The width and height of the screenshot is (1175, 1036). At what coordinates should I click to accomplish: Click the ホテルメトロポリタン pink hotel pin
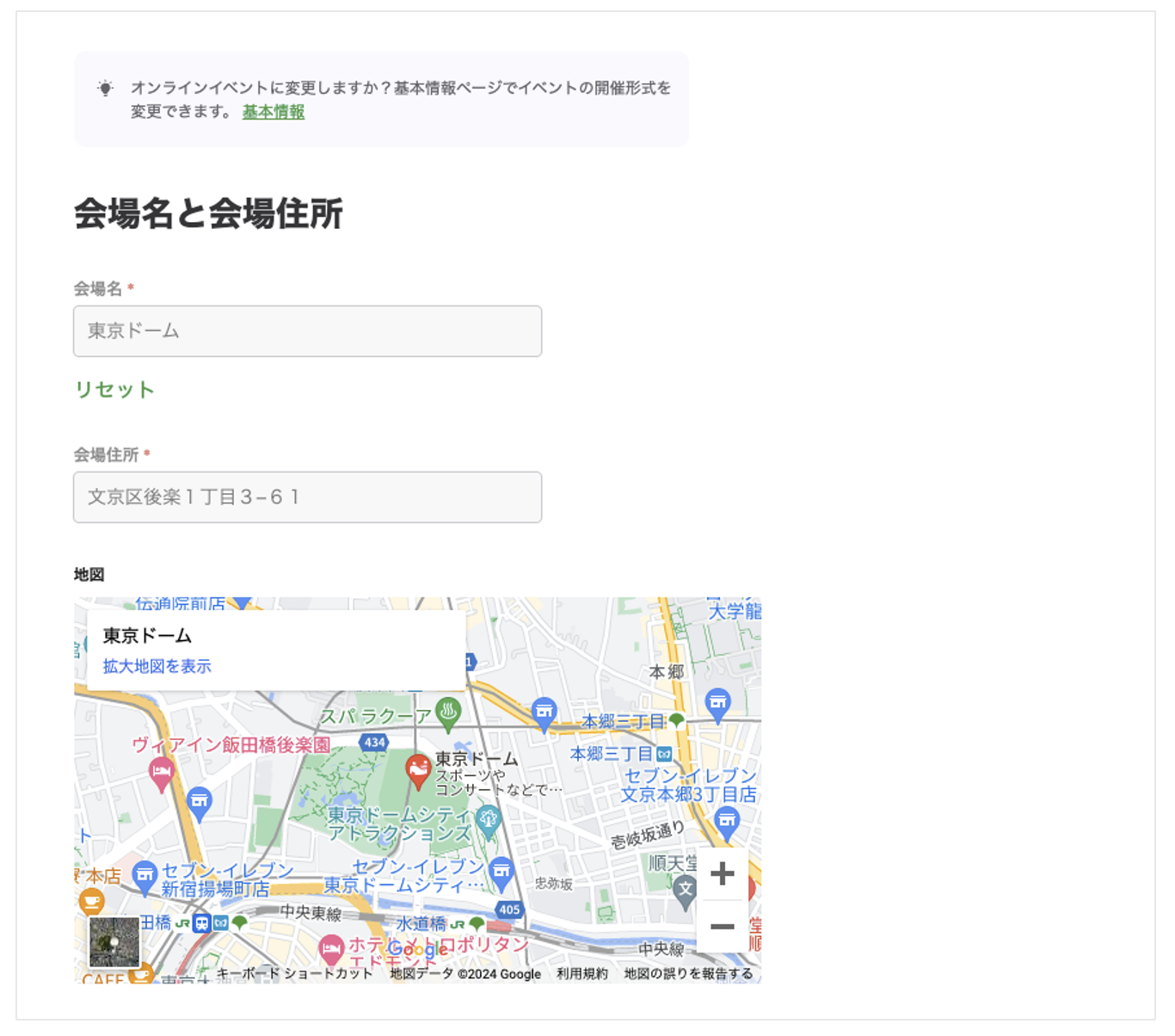click(331, 950)
